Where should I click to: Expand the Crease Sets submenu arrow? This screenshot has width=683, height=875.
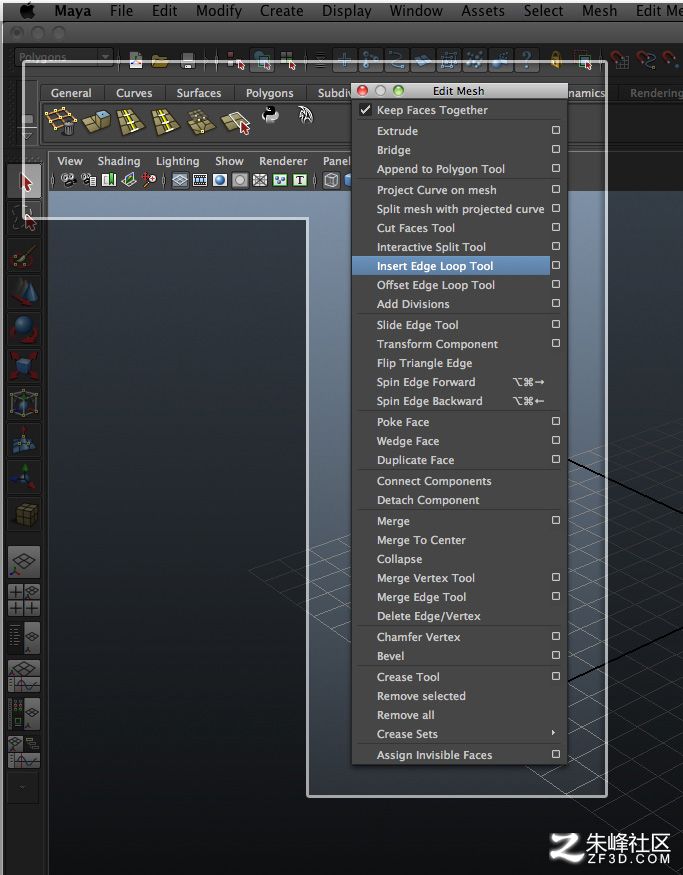tap(554, 732)
